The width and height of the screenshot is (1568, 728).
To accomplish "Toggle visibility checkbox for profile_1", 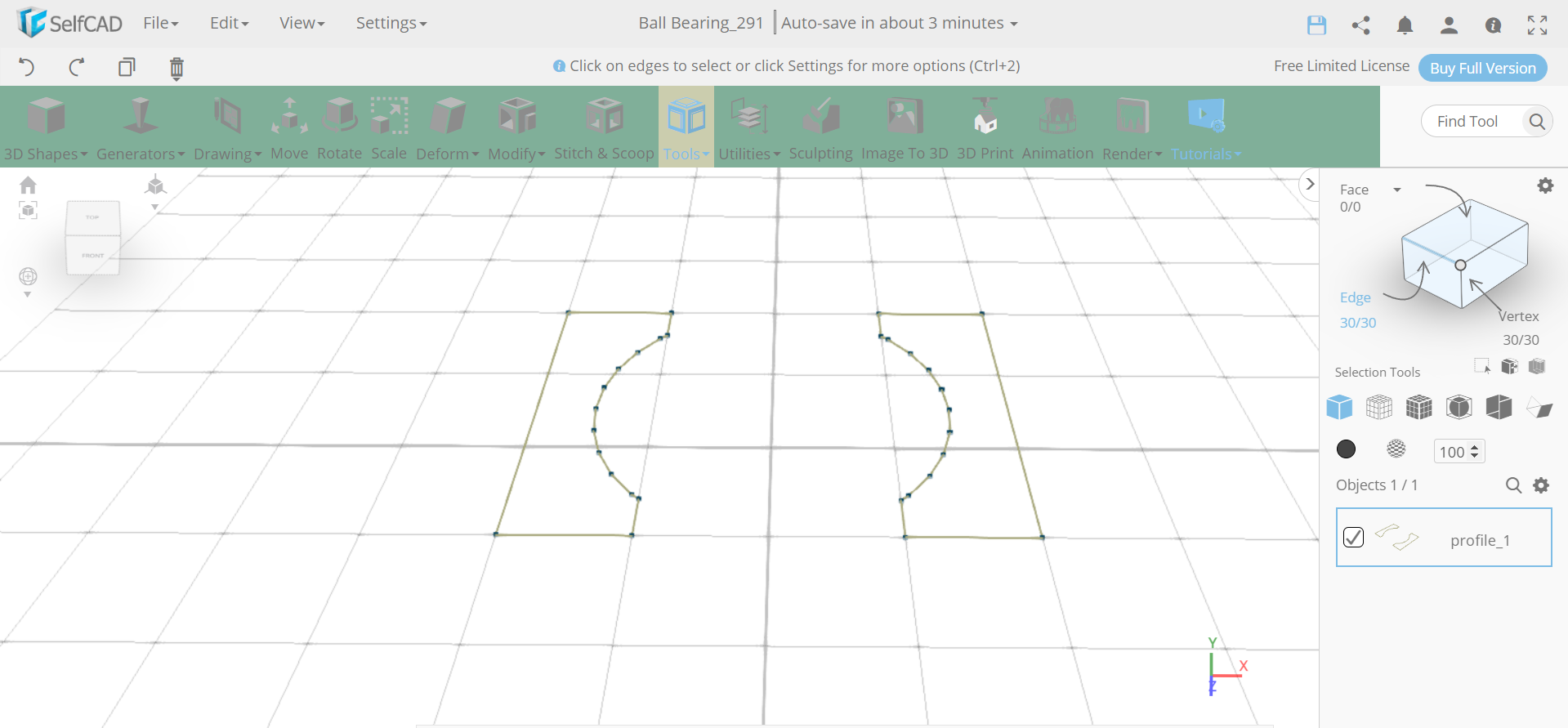I will coord(1353,537).
